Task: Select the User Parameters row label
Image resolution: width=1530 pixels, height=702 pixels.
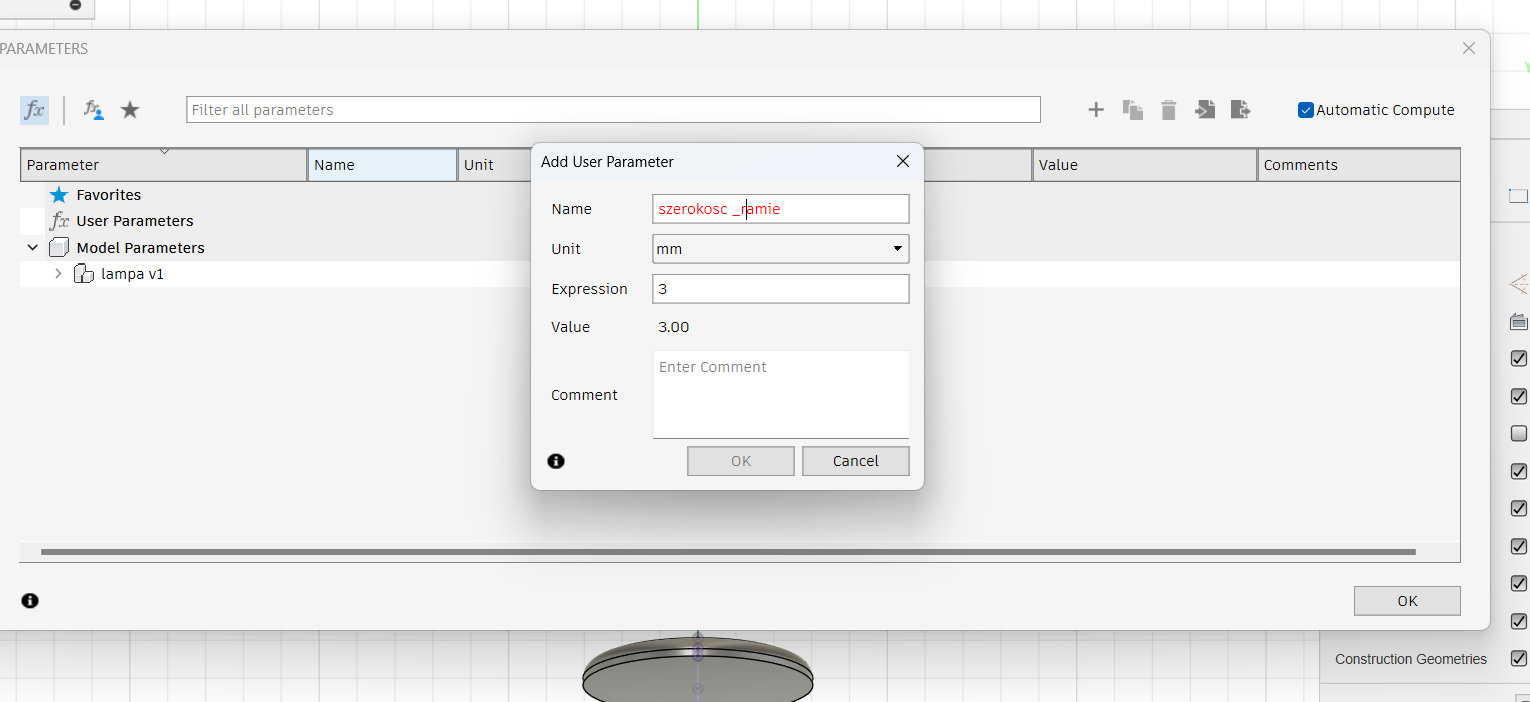Action: [135, 221]
